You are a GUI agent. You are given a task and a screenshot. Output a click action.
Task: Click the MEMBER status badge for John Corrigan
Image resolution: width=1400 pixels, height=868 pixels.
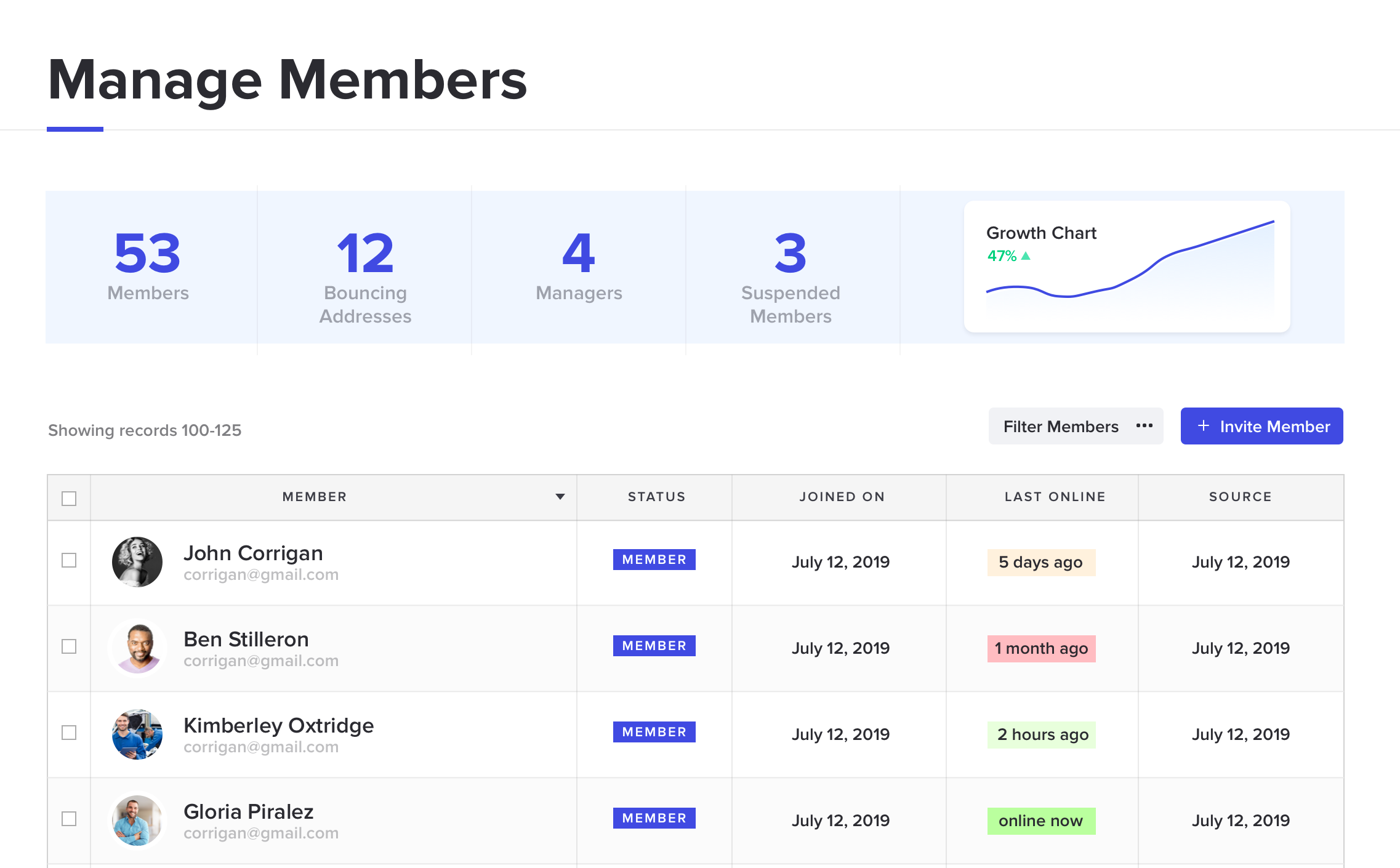[x=654, y=560]
